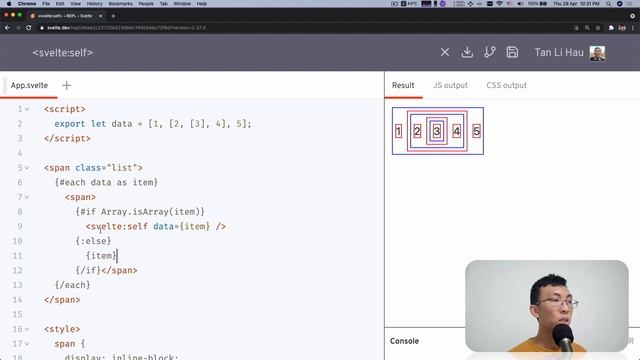Screen dimensions: 640x360
Task: Click the volume icon in menu bar
Action: click(x=520, y=4)
